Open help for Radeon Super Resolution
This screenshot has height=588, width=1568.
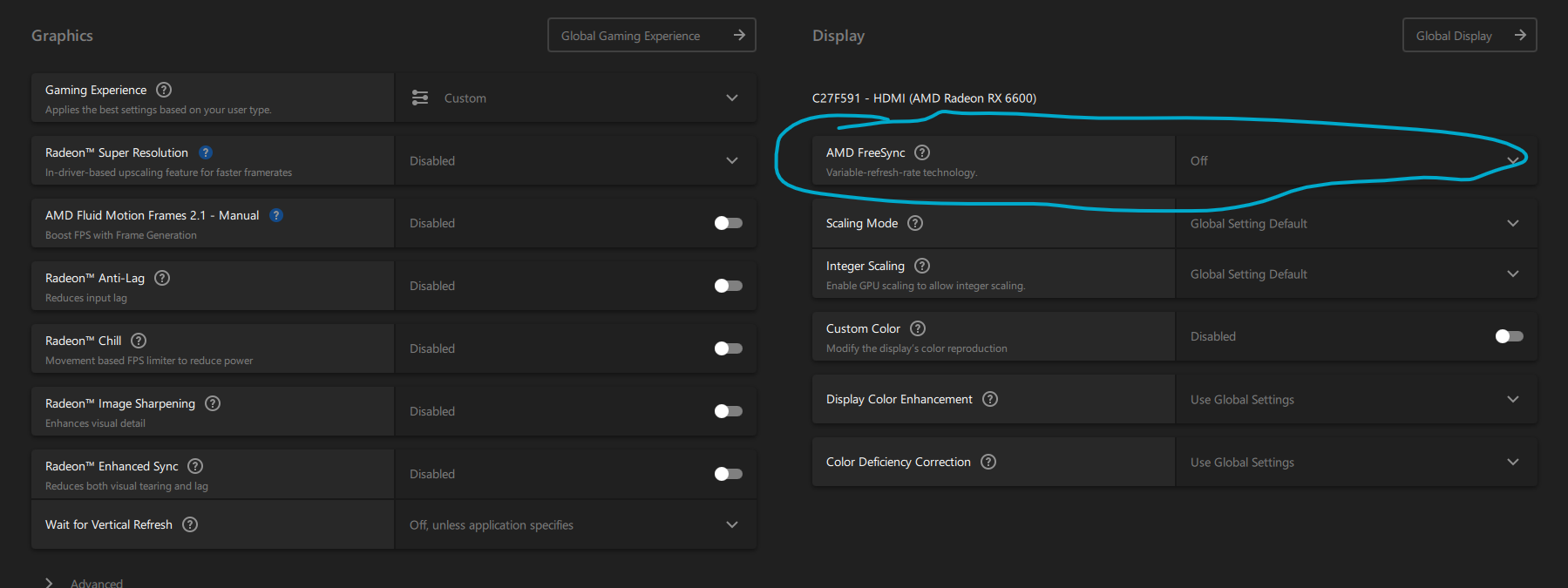(206, 152)
